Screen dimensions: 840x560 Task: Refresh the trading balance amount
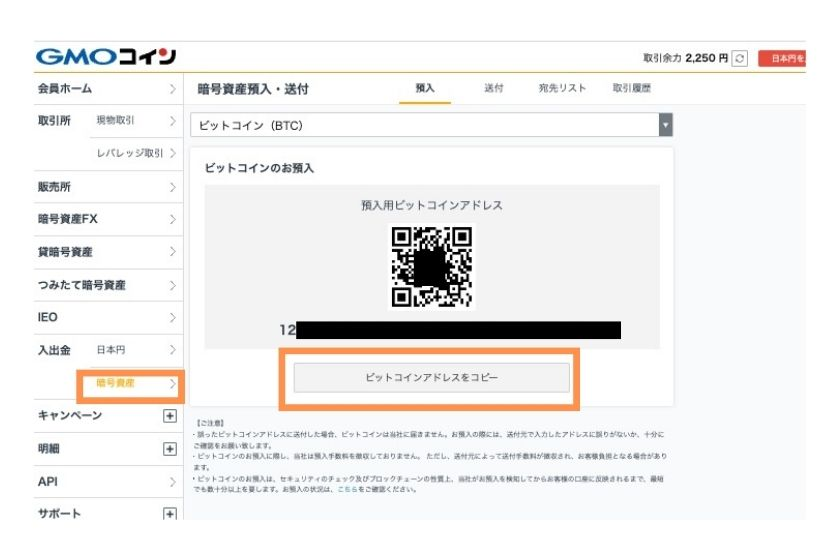(740, 58)
